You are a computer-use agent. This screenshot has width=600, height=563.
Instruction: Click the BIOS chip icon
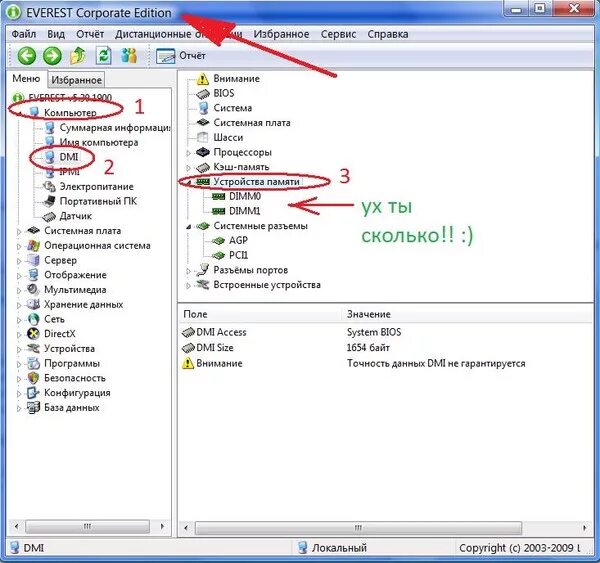point(203,93)
